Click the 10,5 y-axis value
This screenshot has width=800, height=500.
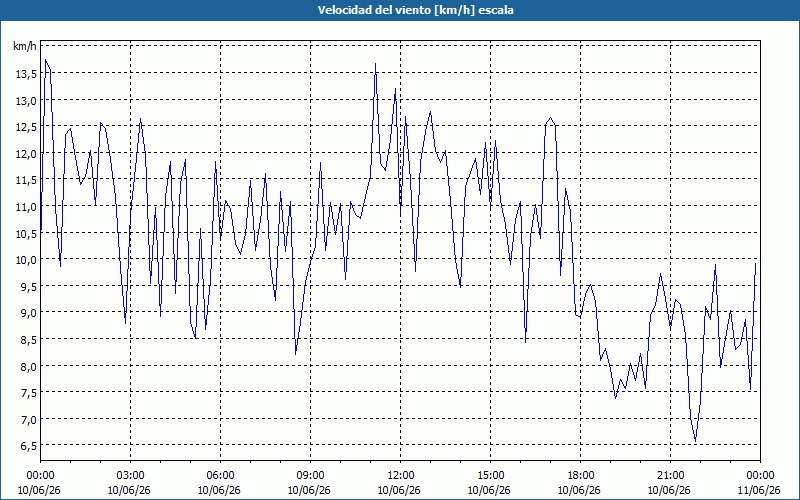[x=26, y=233]
